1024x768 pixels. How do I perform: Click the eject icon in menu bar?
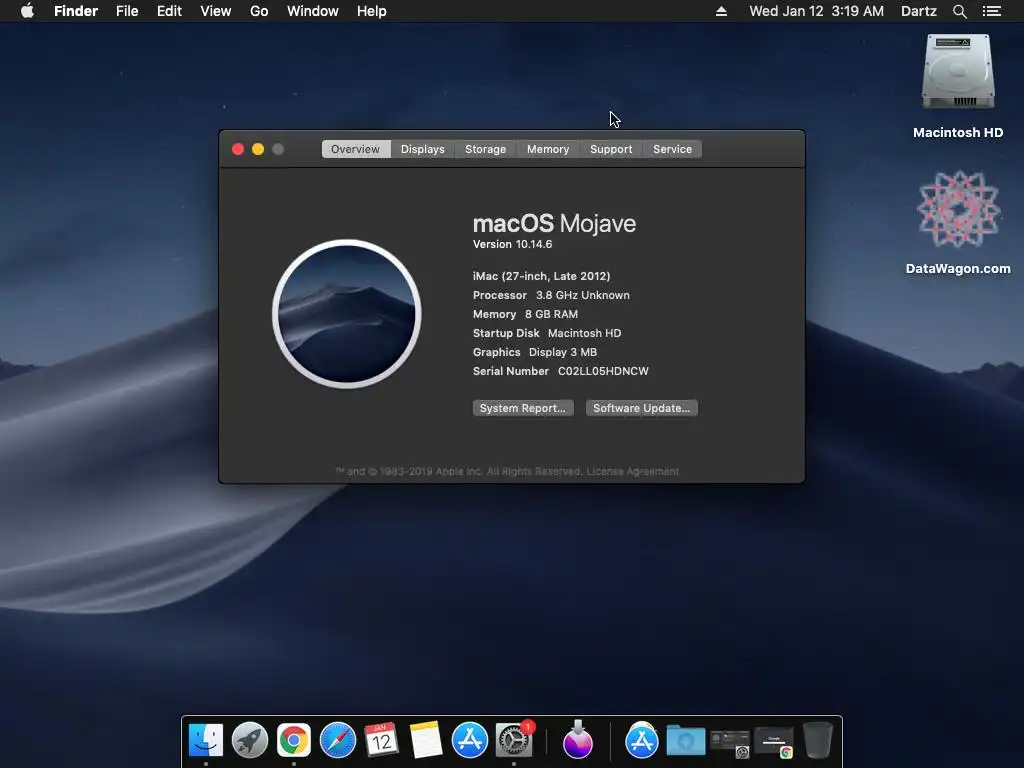click(x=722, y=11)
